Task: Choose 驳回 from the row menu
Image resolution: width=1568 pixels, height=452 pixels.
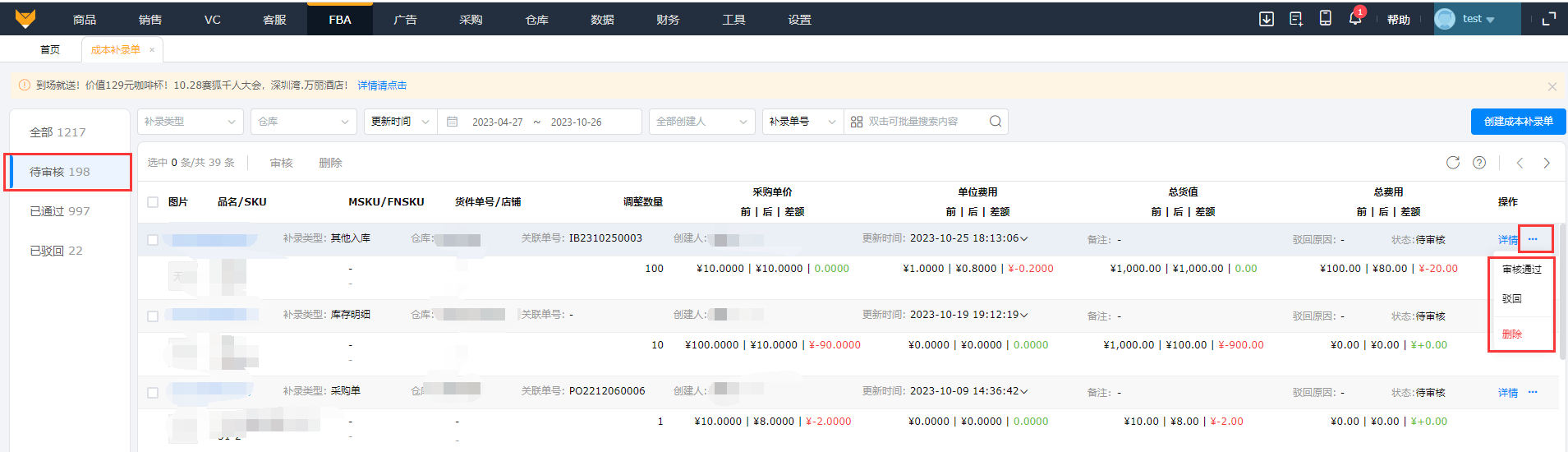Action: (x=1512, y=299)
